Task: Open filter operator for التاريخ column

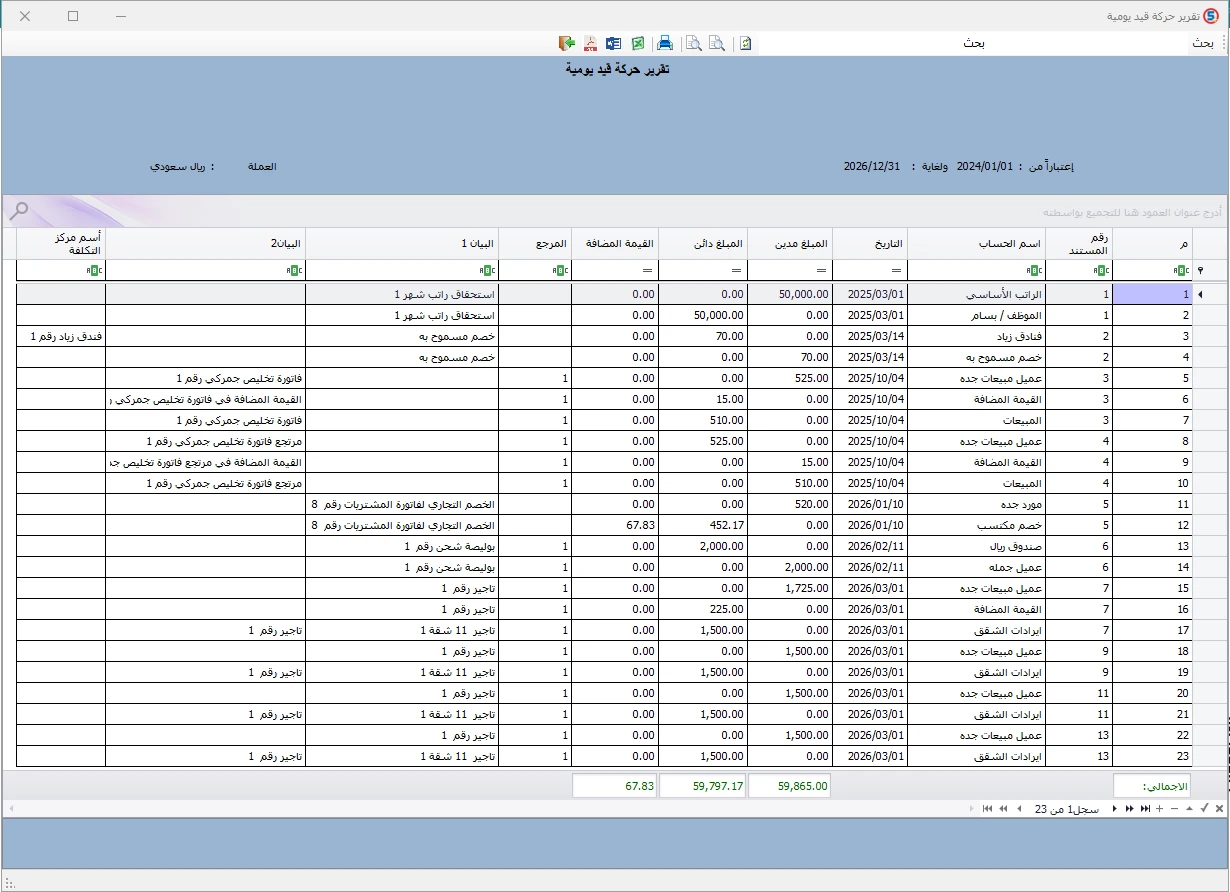Action: pyautogui.click(x=896, y=270)
